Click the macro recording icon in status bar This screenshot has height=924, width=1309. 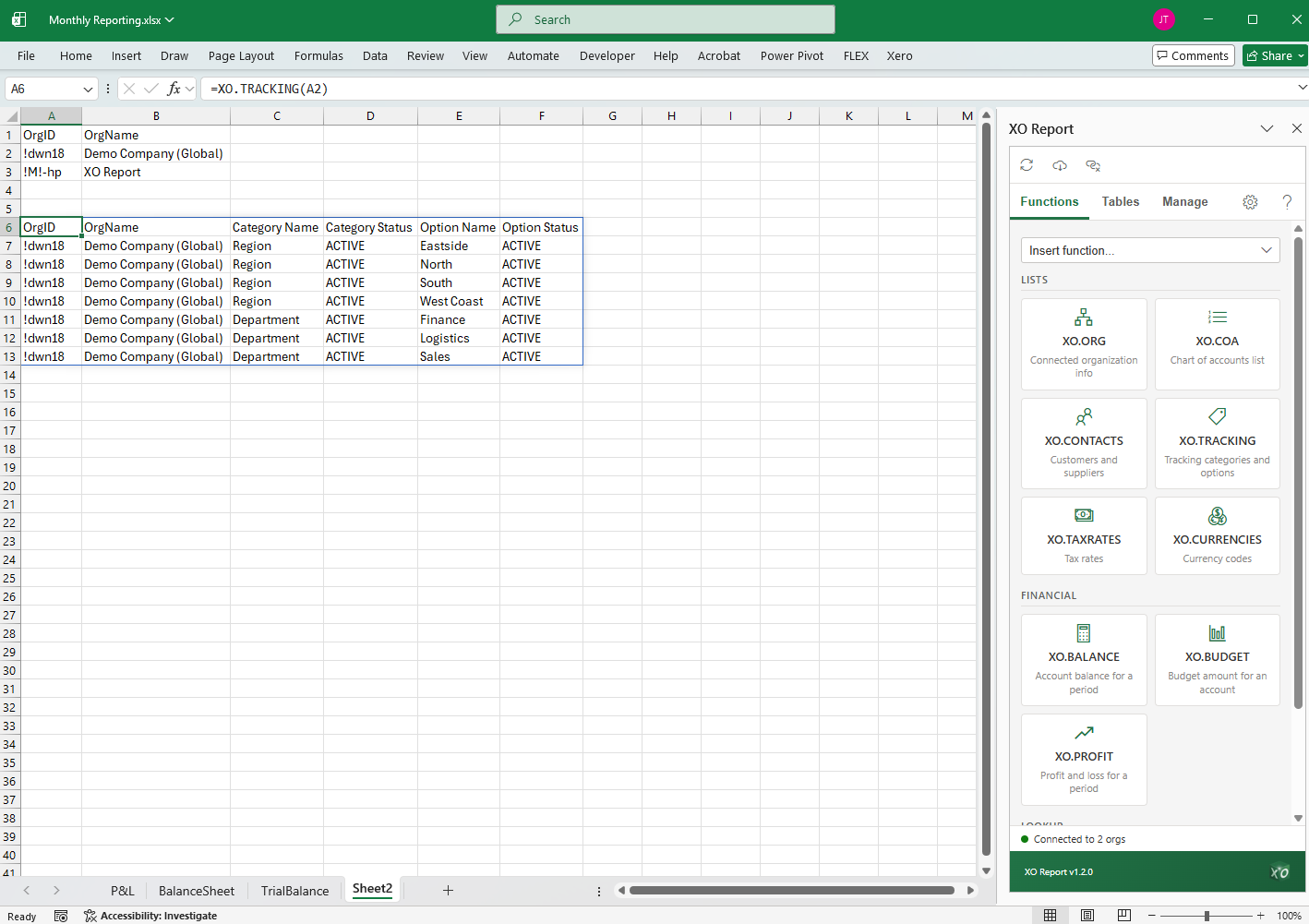[61, 916]
